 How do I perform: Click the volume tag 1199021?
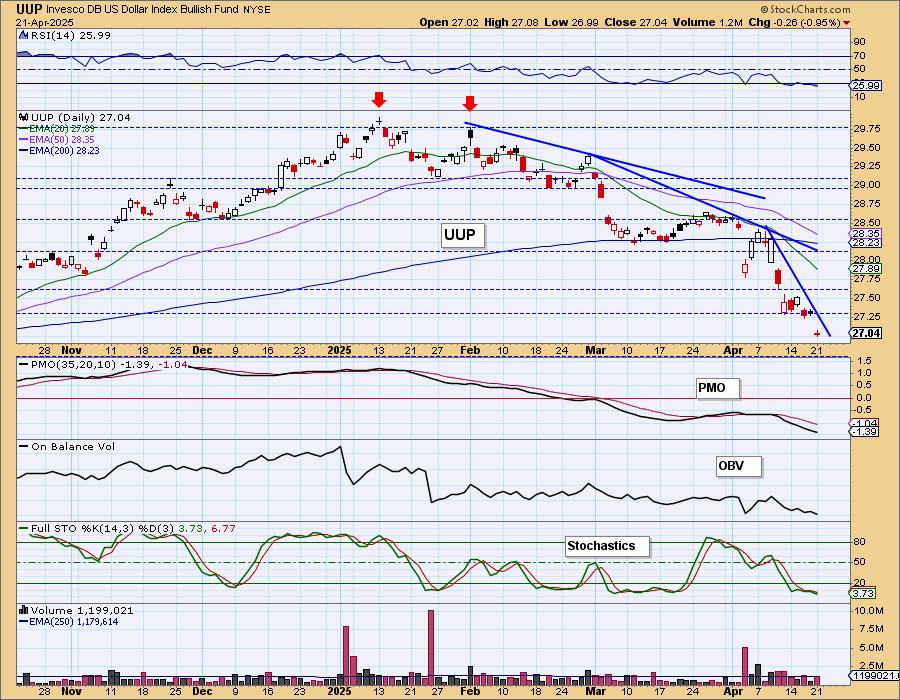874,676
